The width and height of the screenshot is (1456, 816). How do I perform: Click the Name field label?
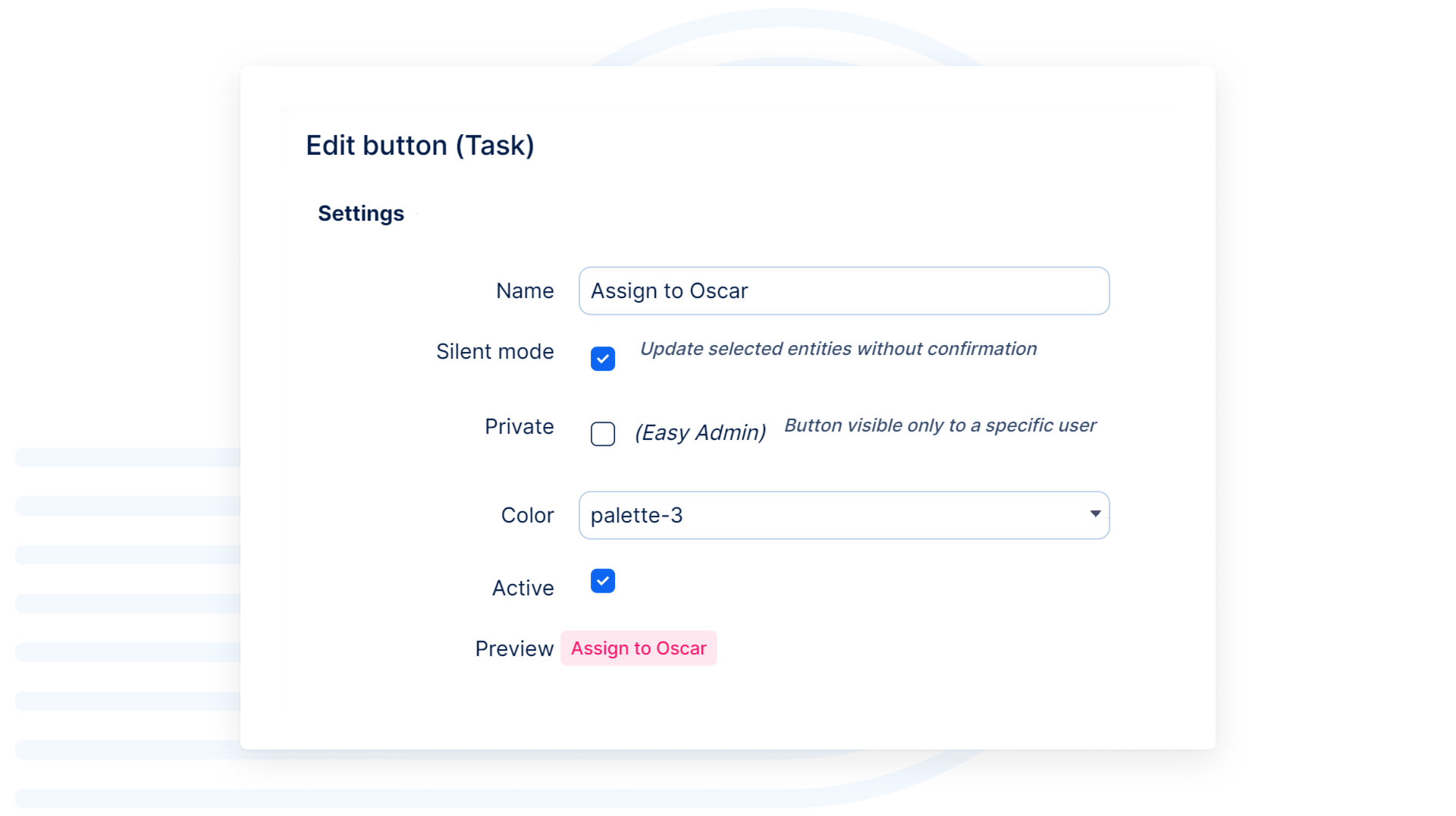coord(525,291)
